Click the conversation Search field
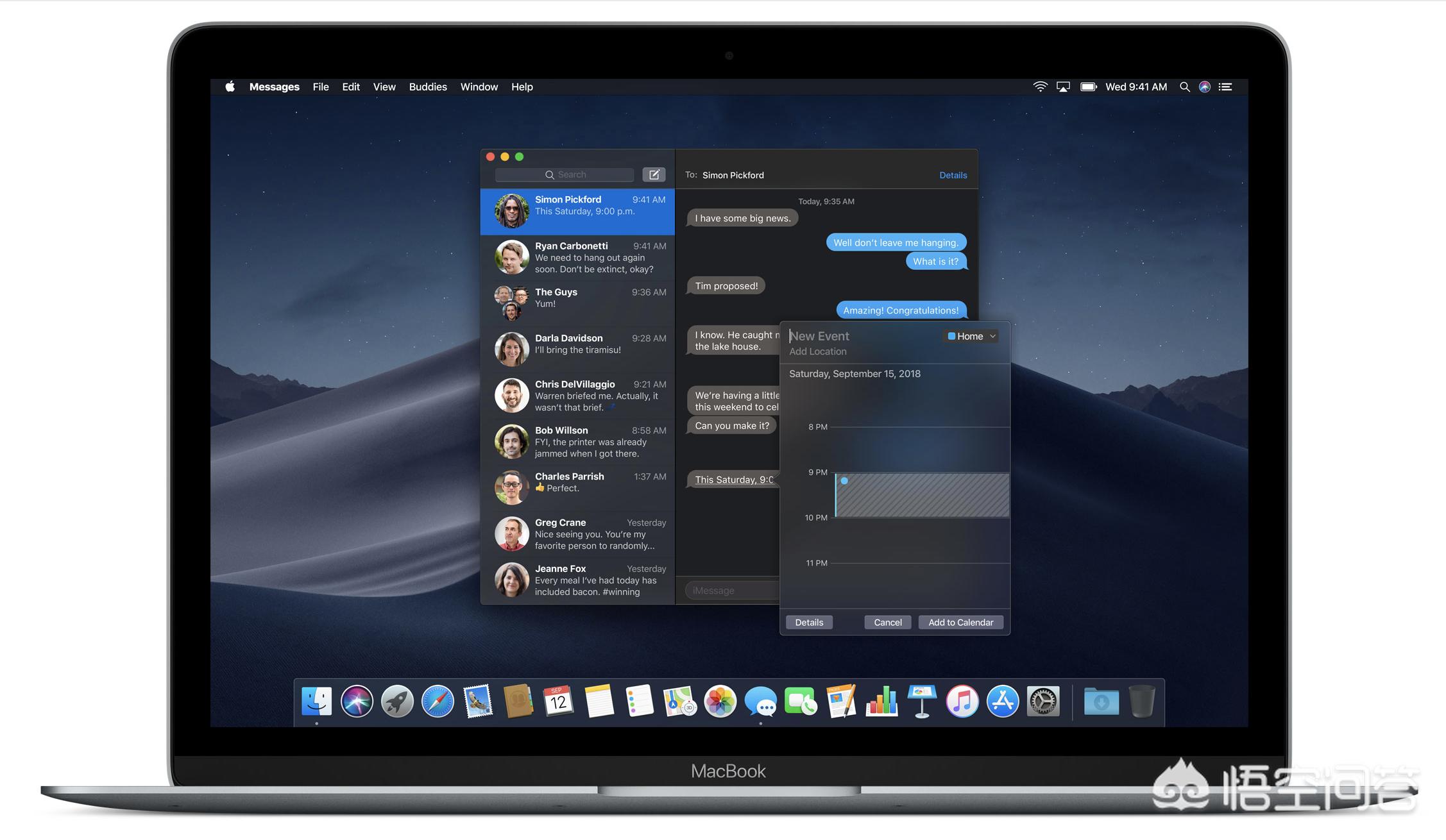 [x=565, y=174]
